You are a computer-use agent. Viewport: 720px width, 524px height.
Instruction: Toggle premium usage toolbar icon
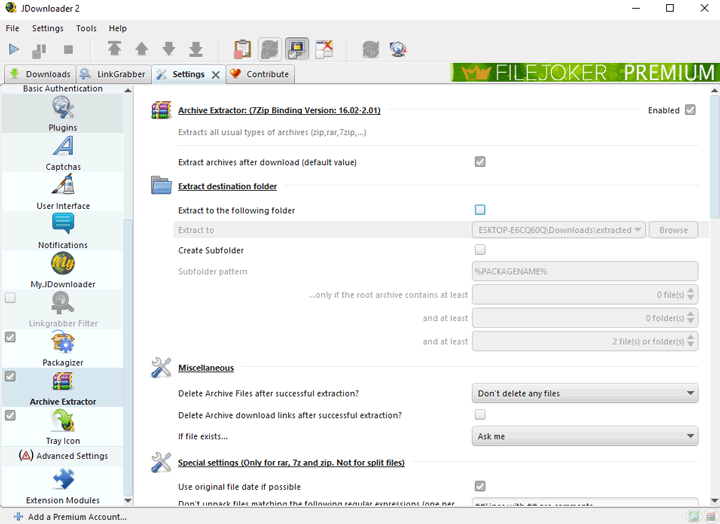coord(297,49)
